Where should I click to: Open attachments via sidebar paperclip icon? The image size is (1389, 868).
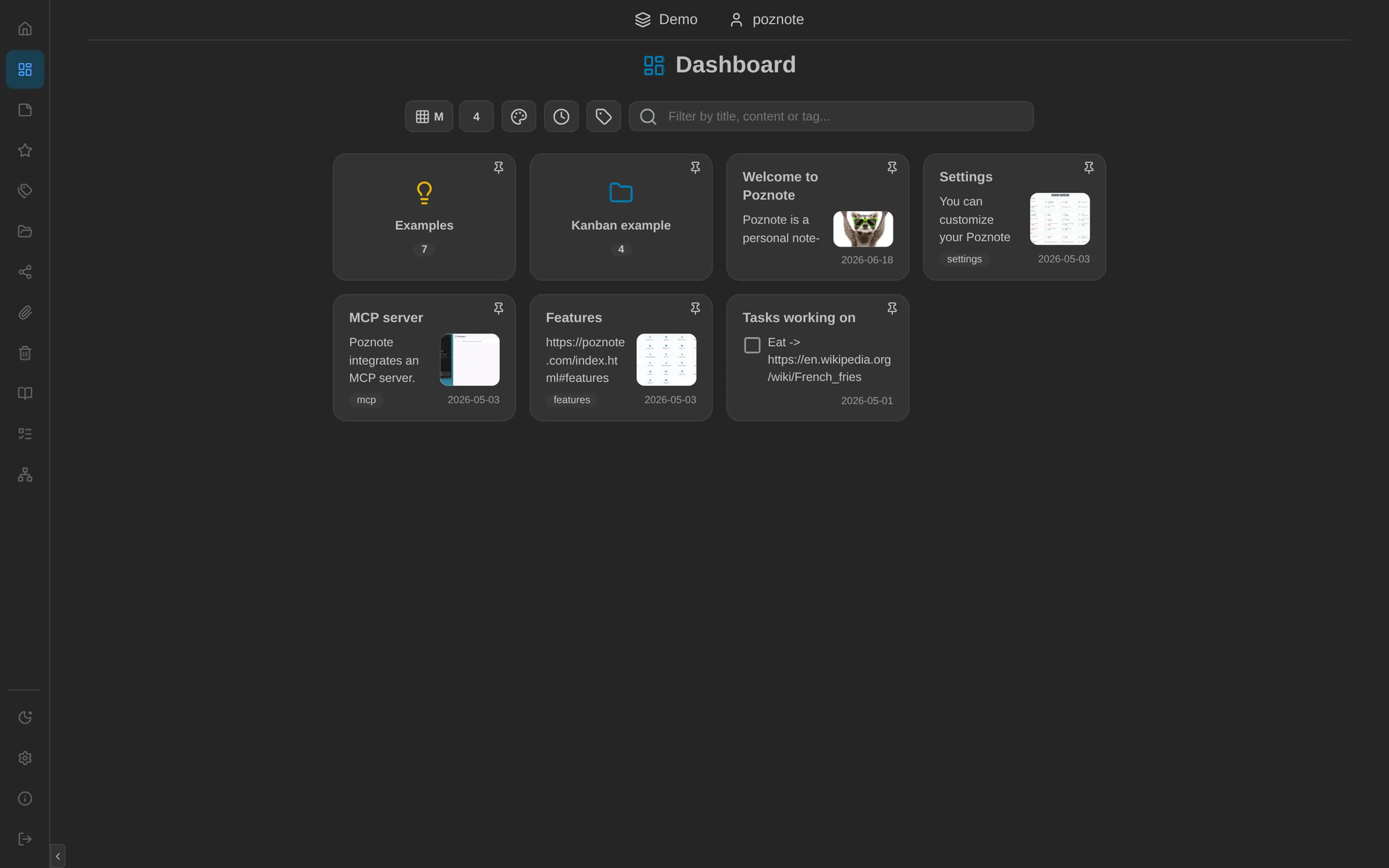tap(25, 312)
